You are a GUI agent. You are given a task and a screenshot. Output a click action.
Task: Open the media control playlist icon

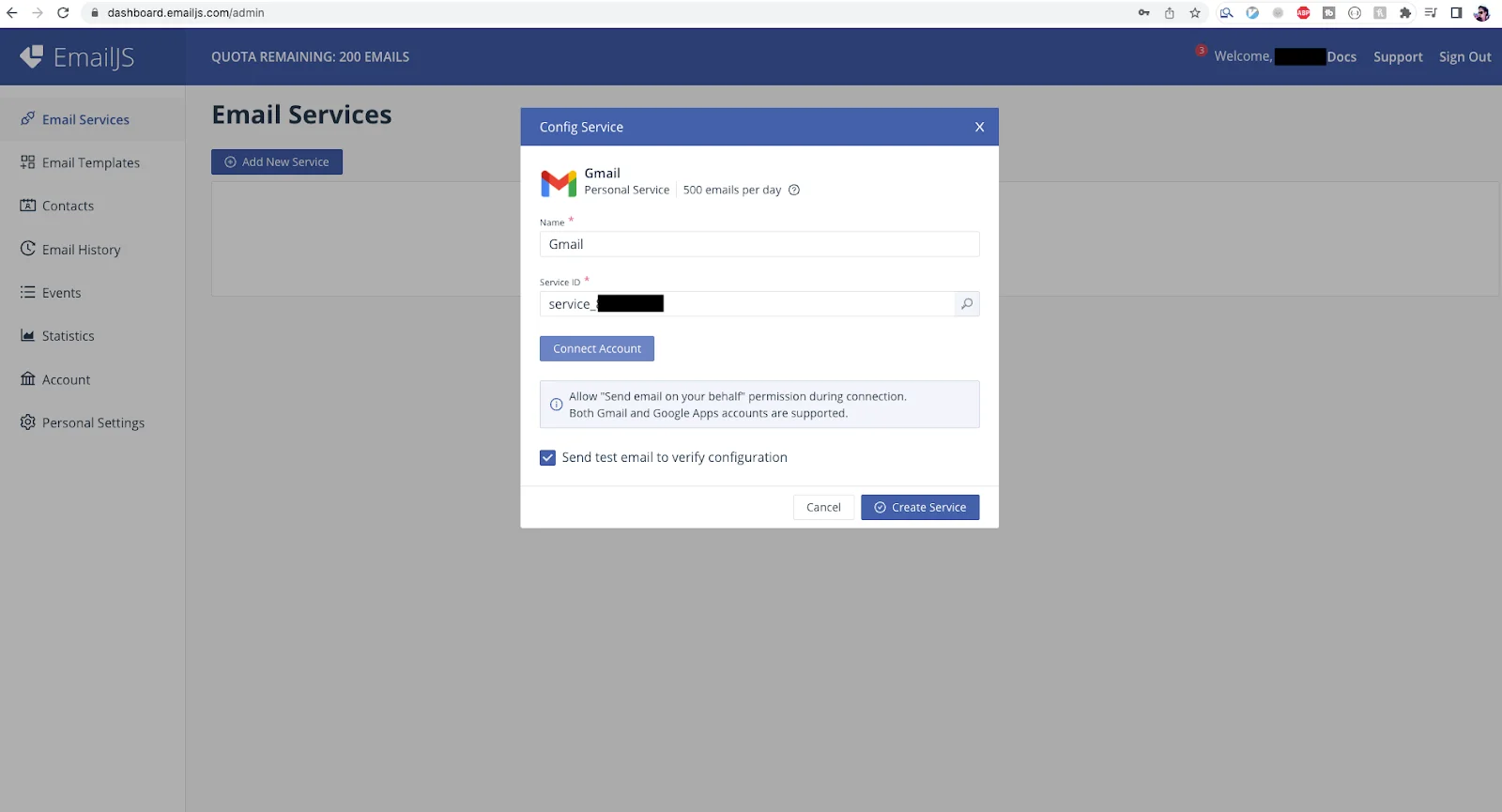(x=1431, y=13)
